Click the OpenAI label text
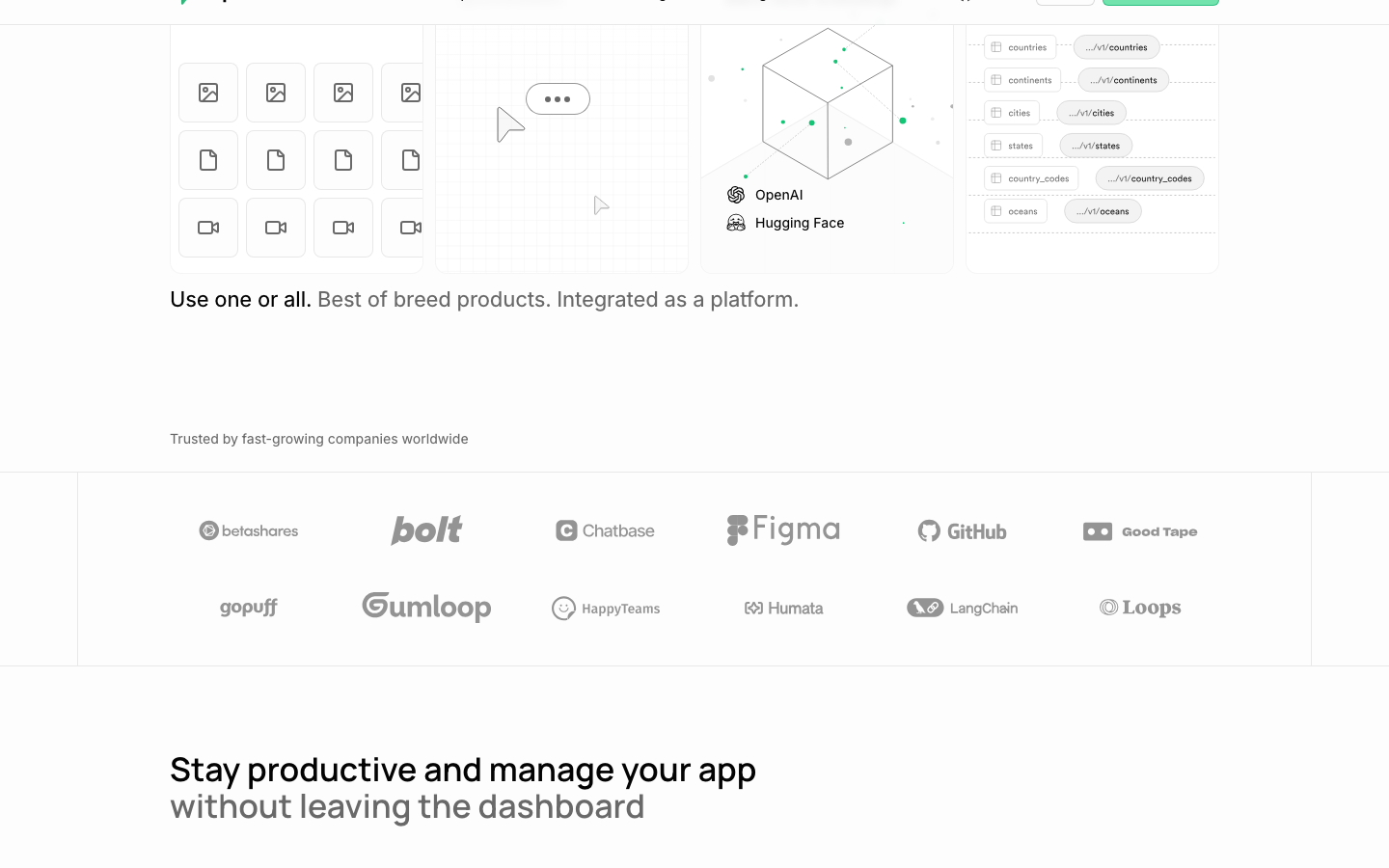 [x=779, y=195]
